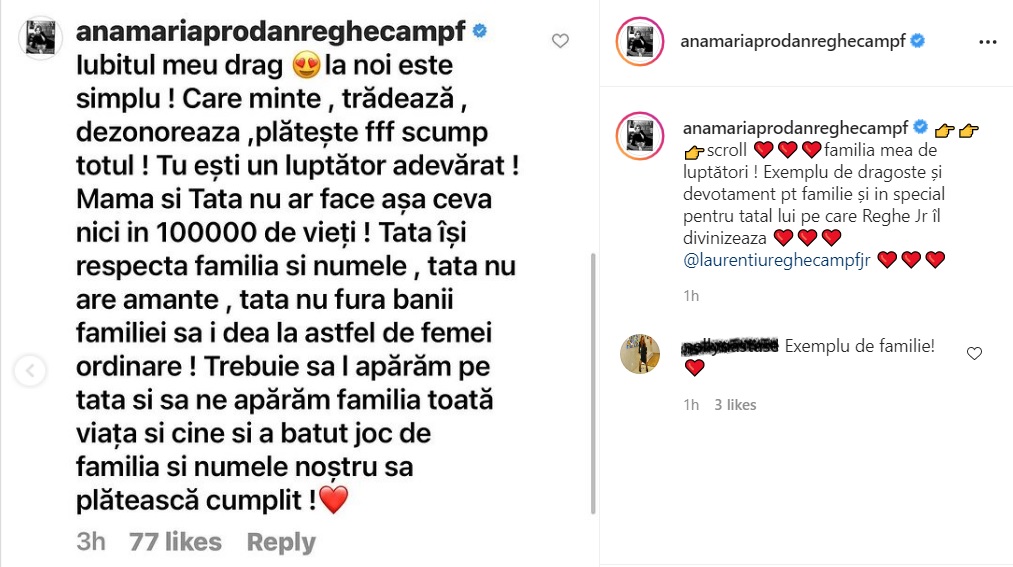Click the caption's 1h timestamp
Viewport: 1013px width, 567px height.
point(690,296)
